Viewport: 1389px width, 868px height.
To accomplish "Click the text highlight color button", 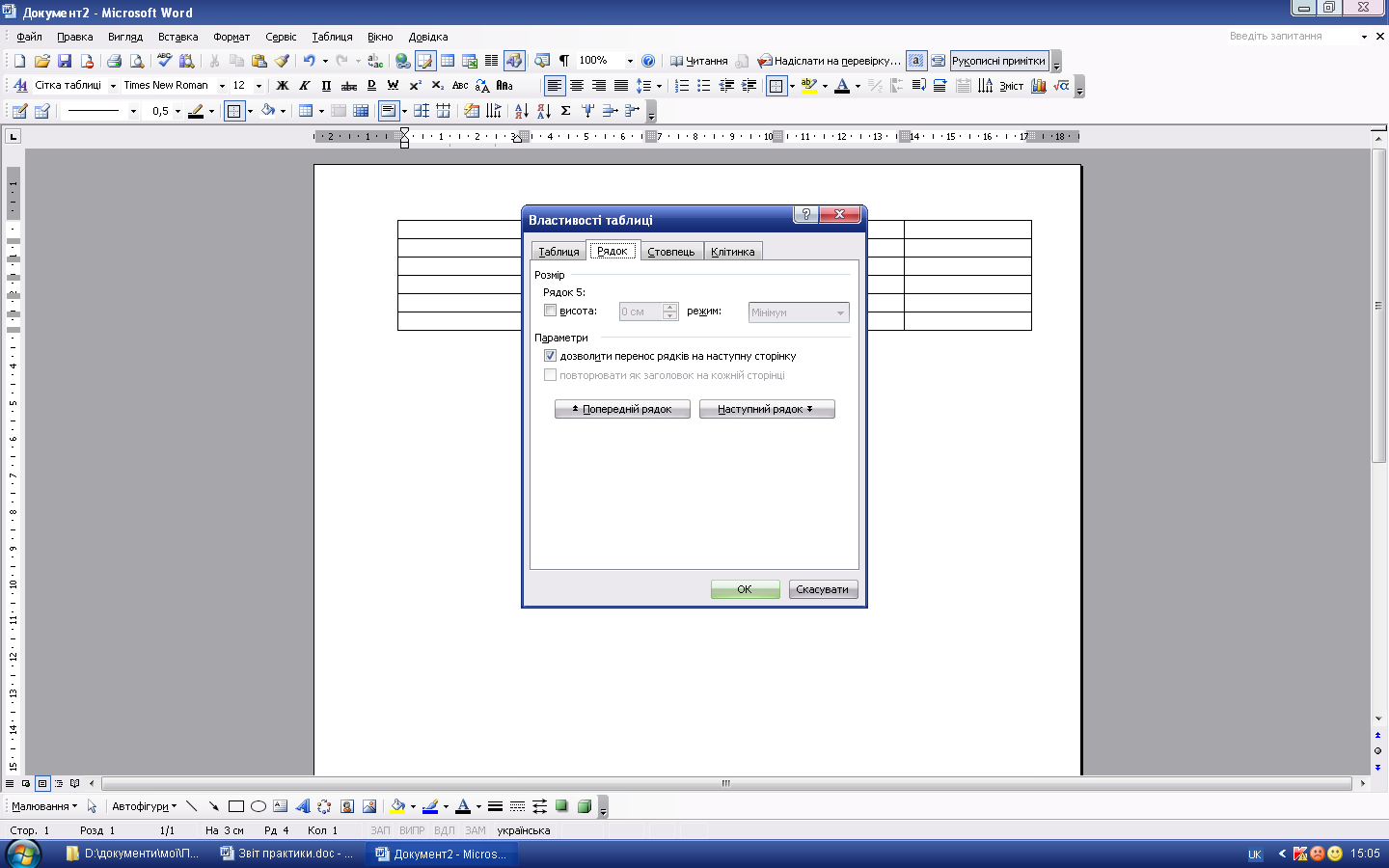I will pos(809,86).
